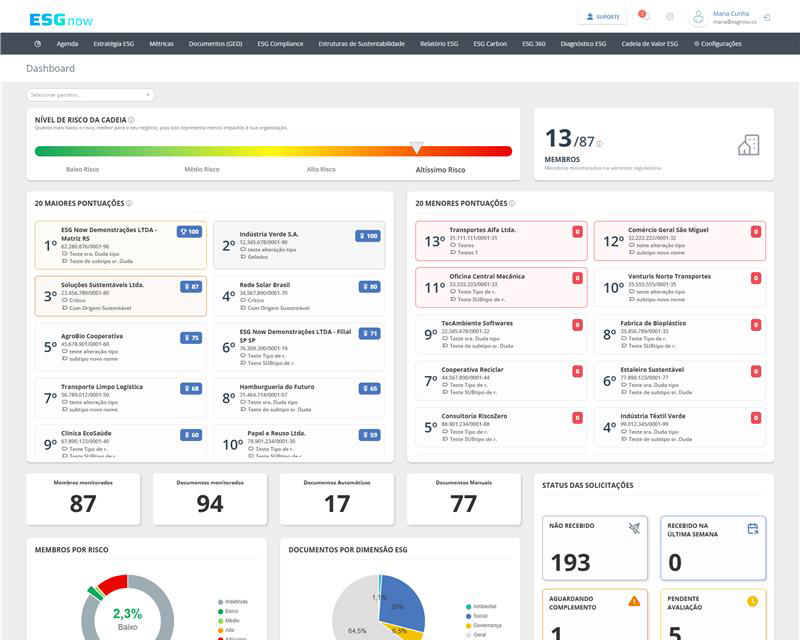Screen dimensions: 800x640
Task: Click the settings gear in header
Action: (x=670, y=17)
